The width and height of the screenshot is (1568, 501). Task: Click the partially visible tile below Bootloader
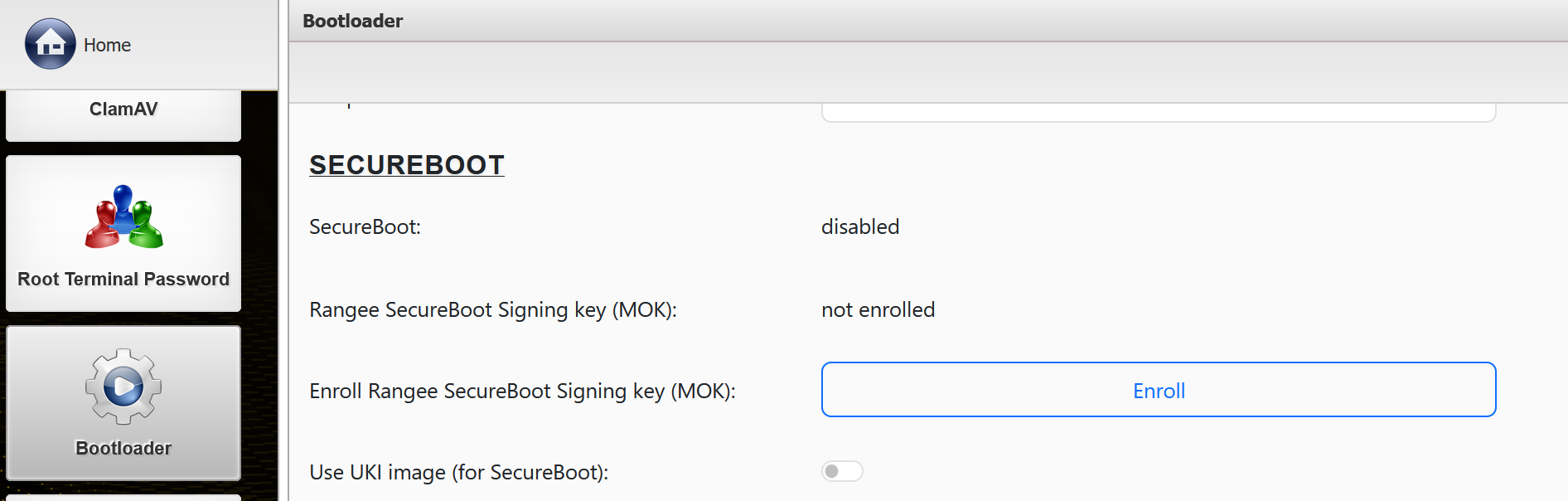pyautogui.click(x=123, y=498)
